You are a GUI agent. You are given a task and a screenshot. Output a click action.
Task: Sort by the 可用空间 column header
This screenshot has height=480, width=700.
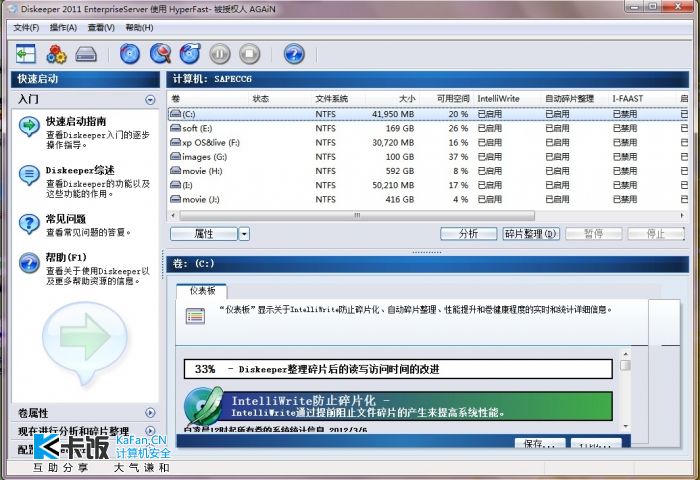(x=446, y=99)
